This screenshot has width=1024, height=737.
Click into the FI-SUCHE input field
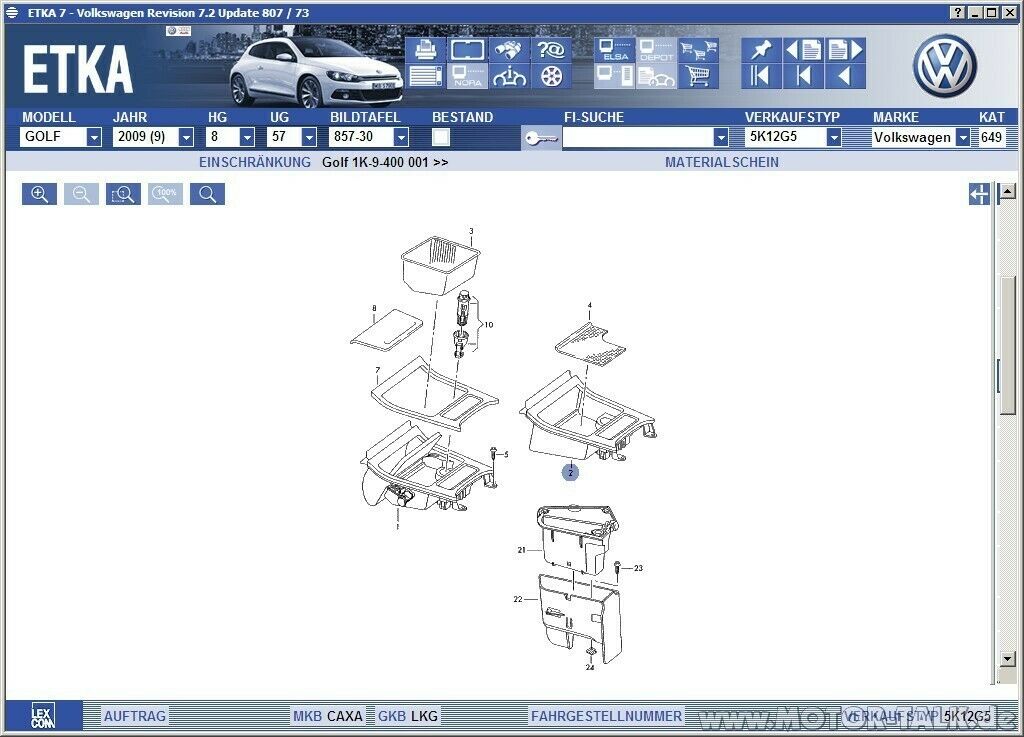[x=638, y=137]
